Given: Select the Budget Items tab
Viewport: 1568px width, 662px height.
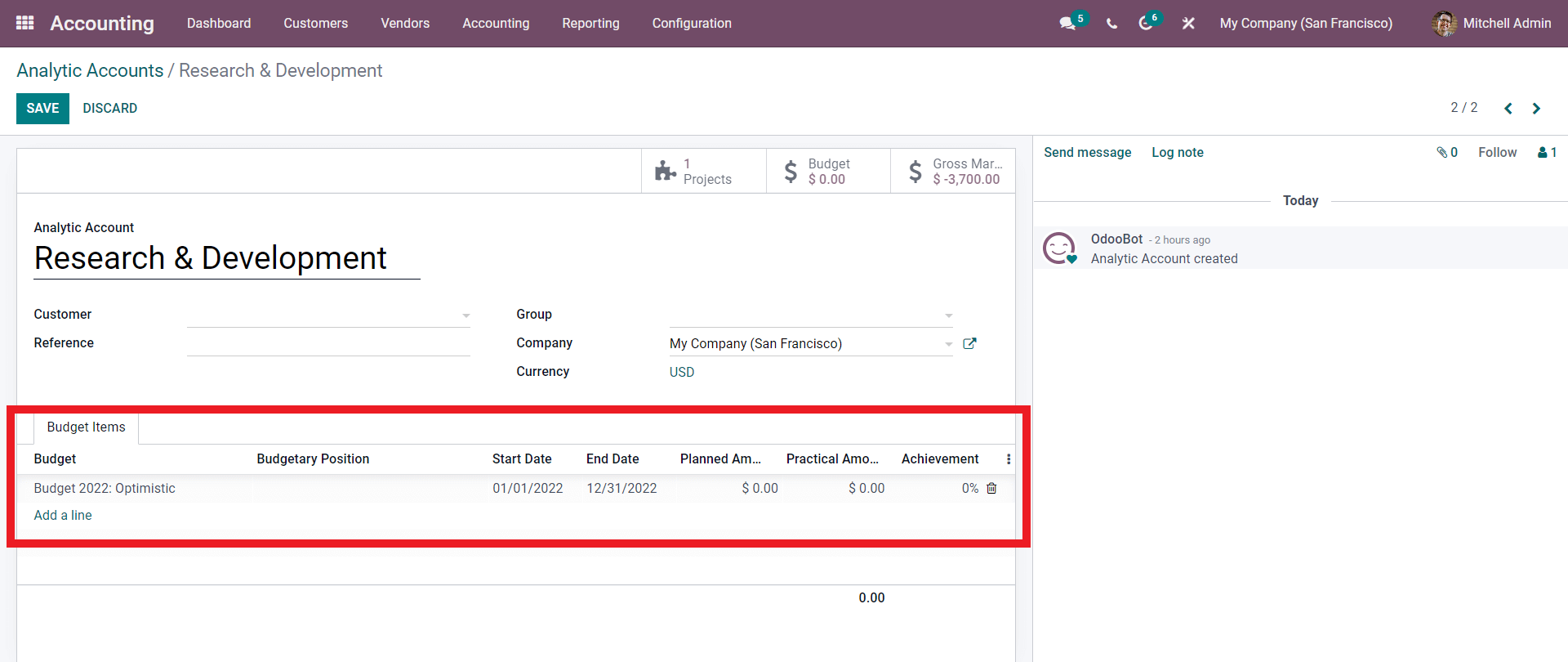Looking at the screenshot, I should click(x=86, y=427).
